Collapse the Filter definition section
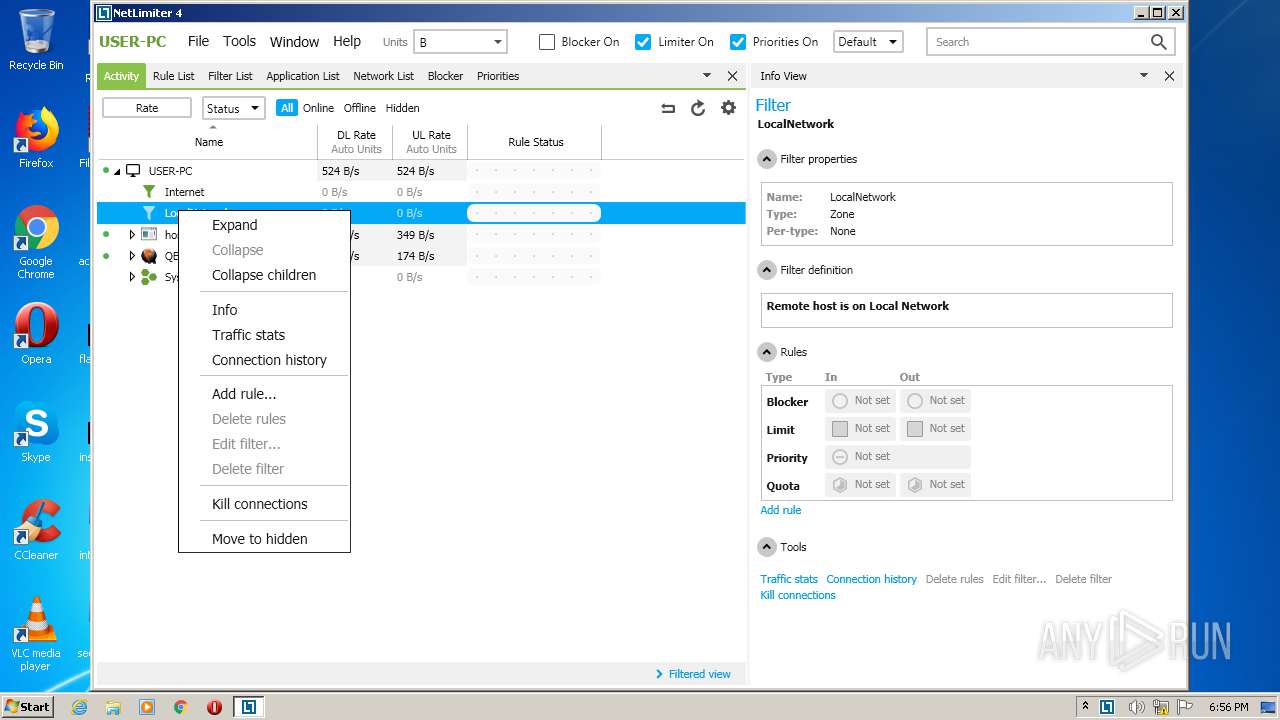The image size is (1280, 720). (767, 270)
